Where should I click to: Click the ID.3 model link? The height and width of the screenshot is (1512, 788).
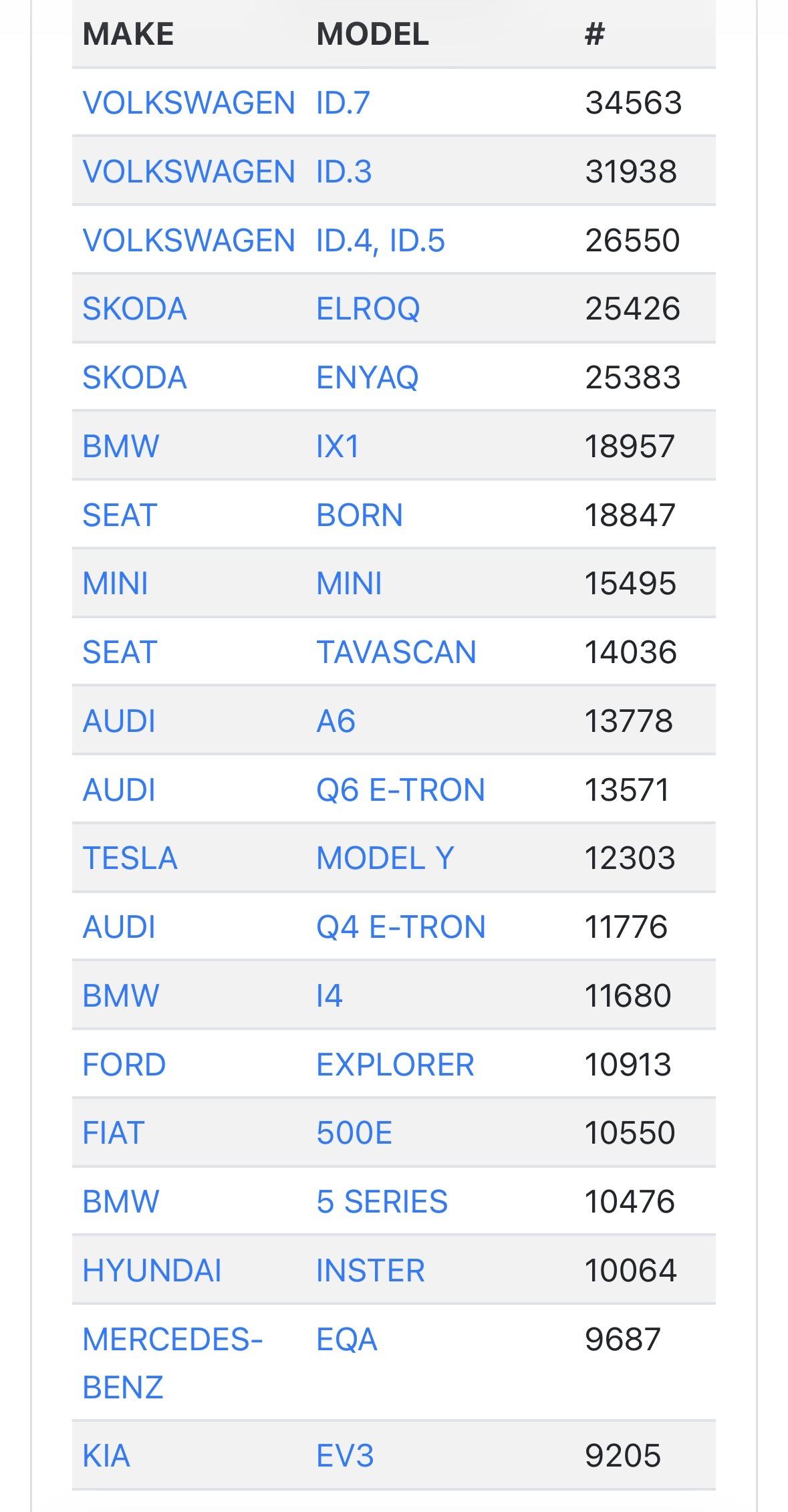(344, 172)
